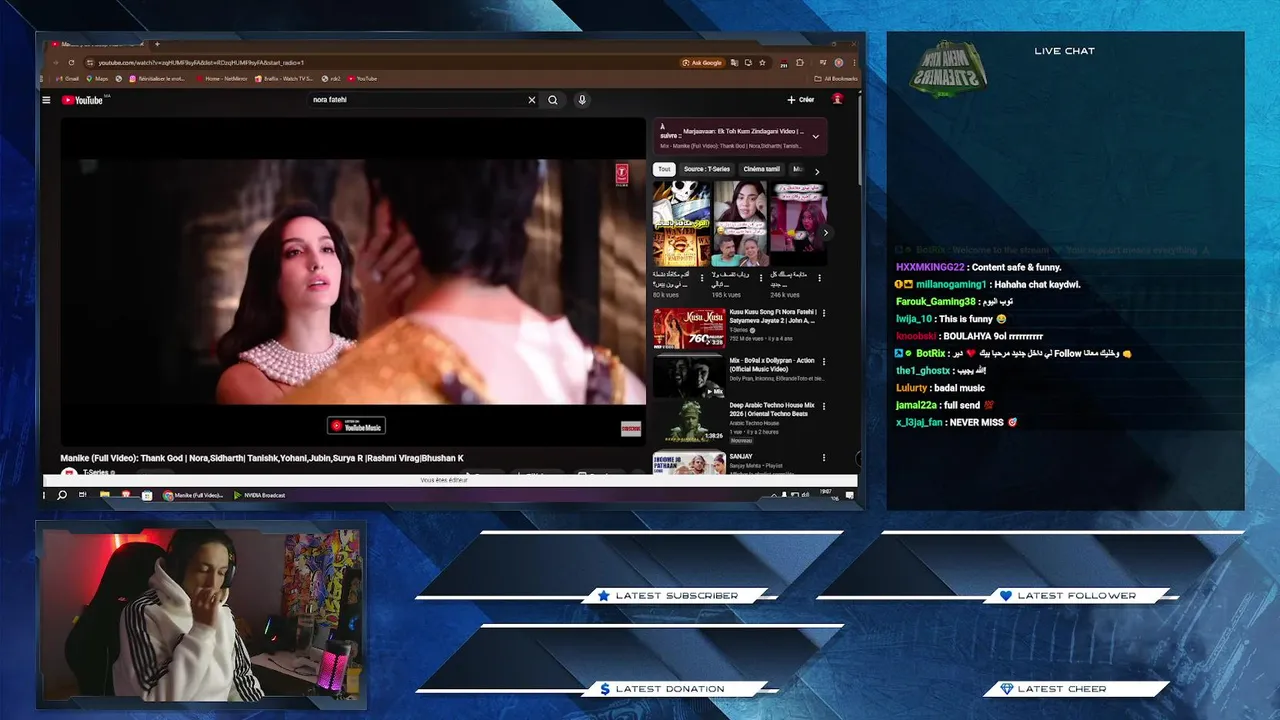Open NVIDIA Broadcast from the taskbar
This screenshot has height=720, width=1280.
pyautogui.click(x=260, y=495)
